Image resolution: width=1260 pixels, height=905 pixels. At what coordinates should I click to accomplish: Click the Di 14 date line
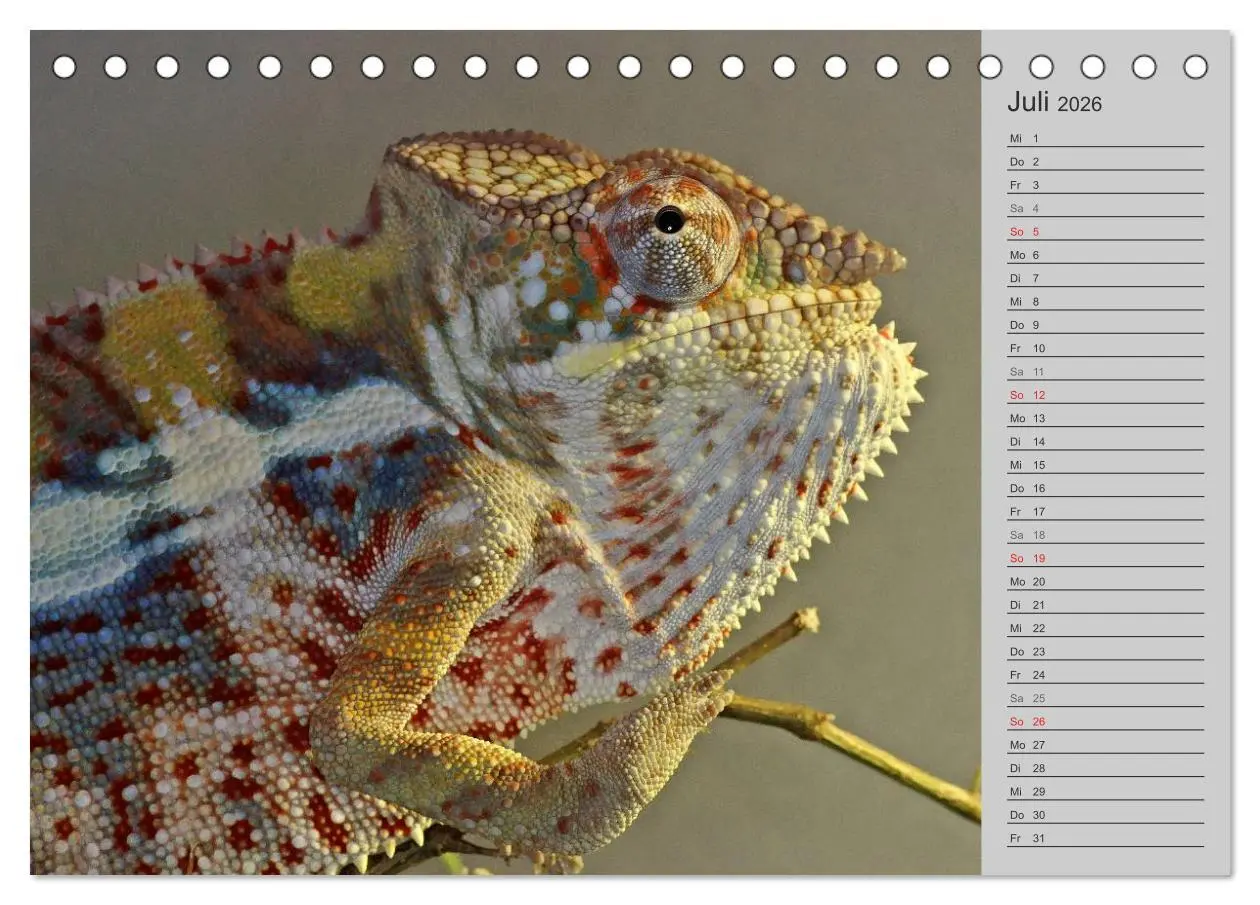coord(1105,441)
